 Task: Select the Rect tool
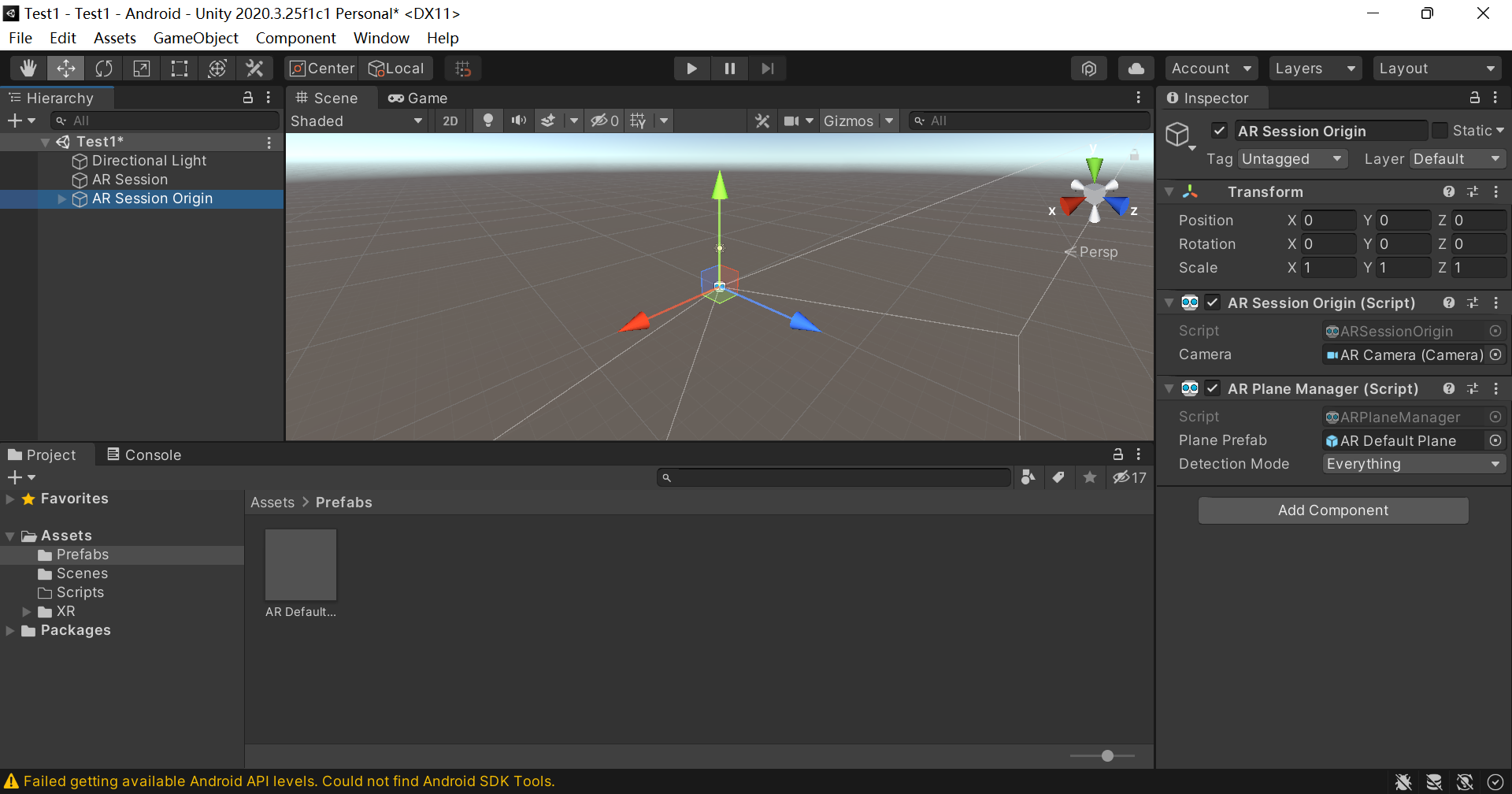(180, 69)
